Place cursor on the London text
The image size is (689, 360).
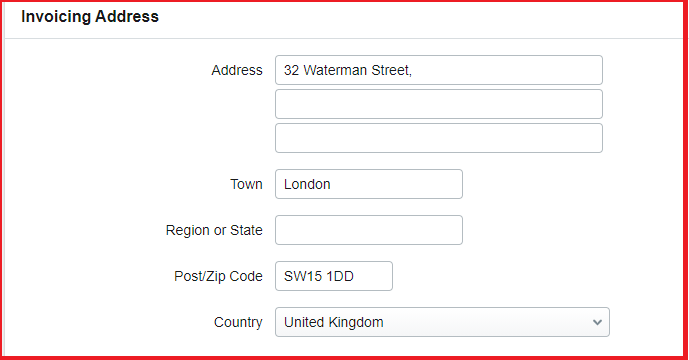pyautogui.click(x=307, y=184)
